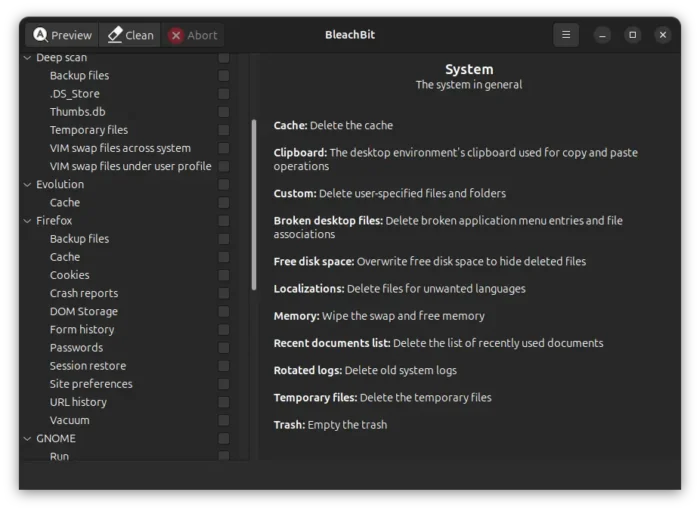Image resolution: width=700 pixels, height=511 pixels.
Task: Collapse the Evolution category
Action: [x=27, y=185]
